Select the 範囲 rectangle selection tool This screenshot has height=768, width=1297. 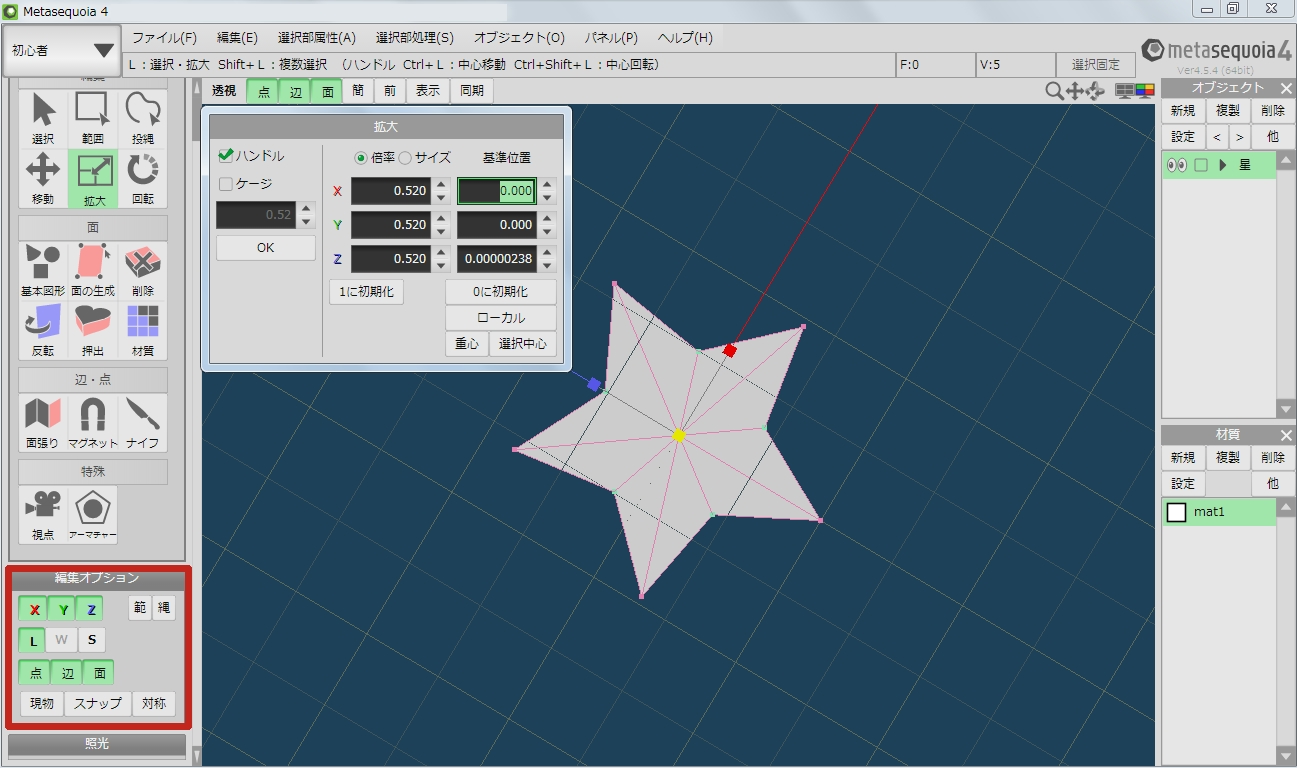pyautogui.click(x=93, y=119)
